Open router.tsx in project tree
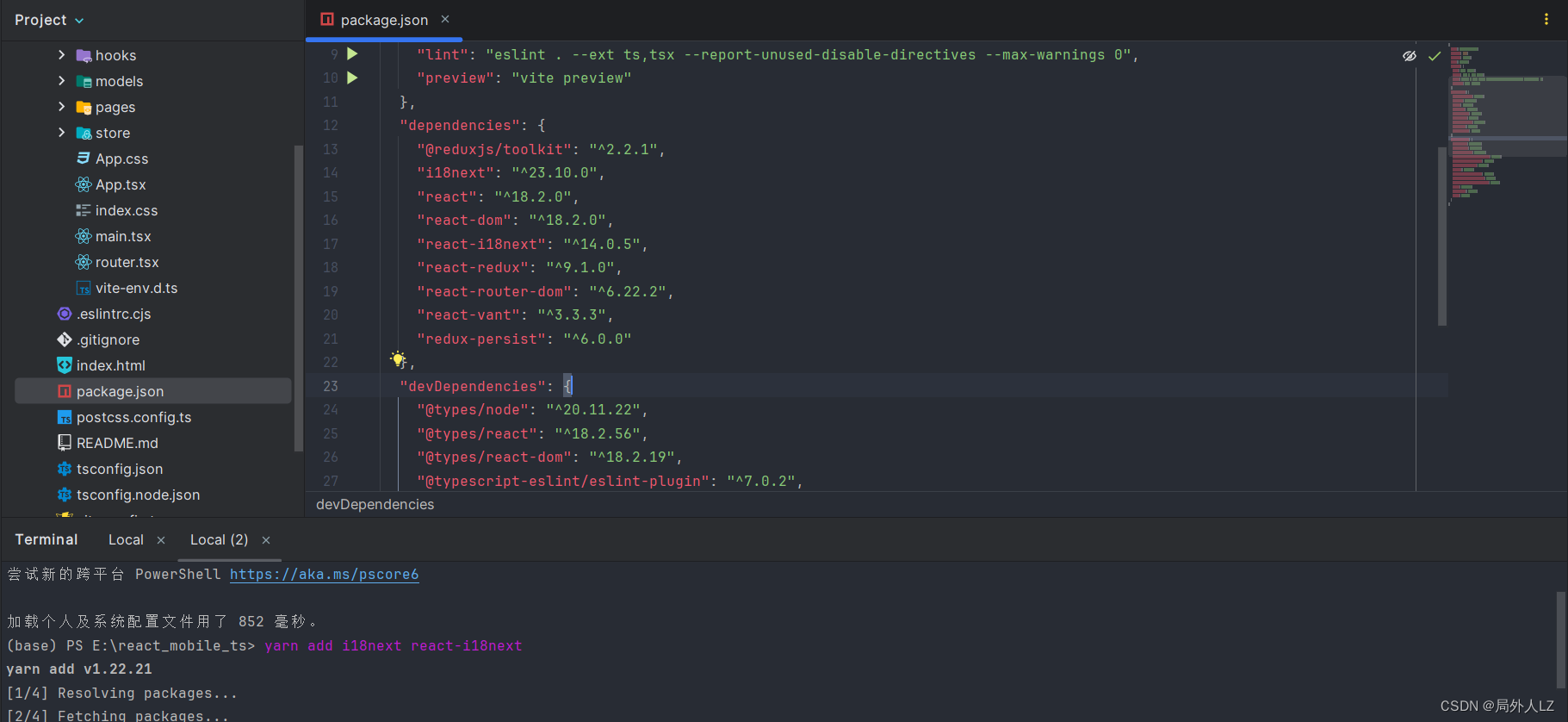The width and height of the screenshot is (1568, 722). pyautogui.click(x=127, y=262)
